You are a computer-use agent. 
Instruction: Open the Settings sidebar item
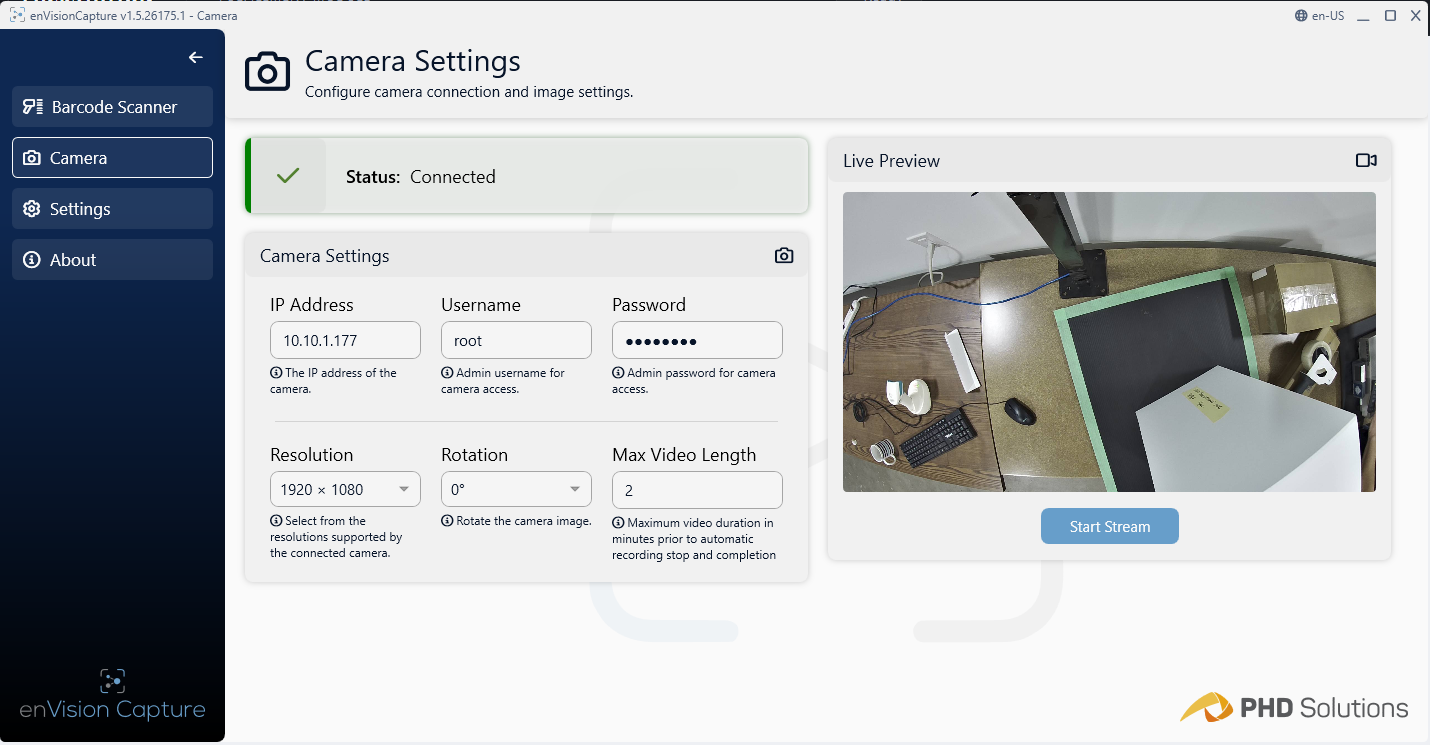click(112, 209)
